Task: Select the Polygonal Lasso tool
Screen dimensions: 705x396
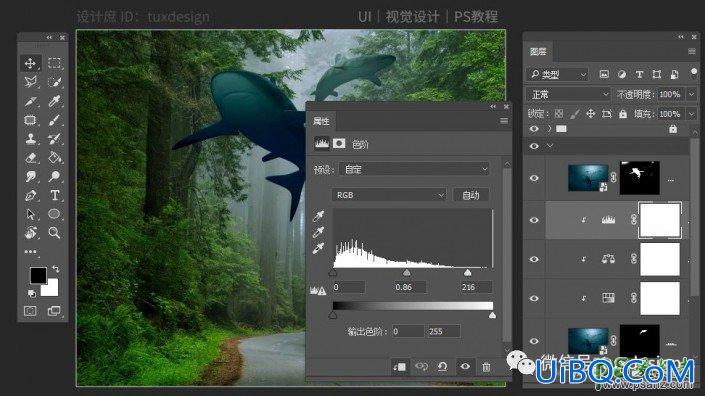Action: pos(30,82)
